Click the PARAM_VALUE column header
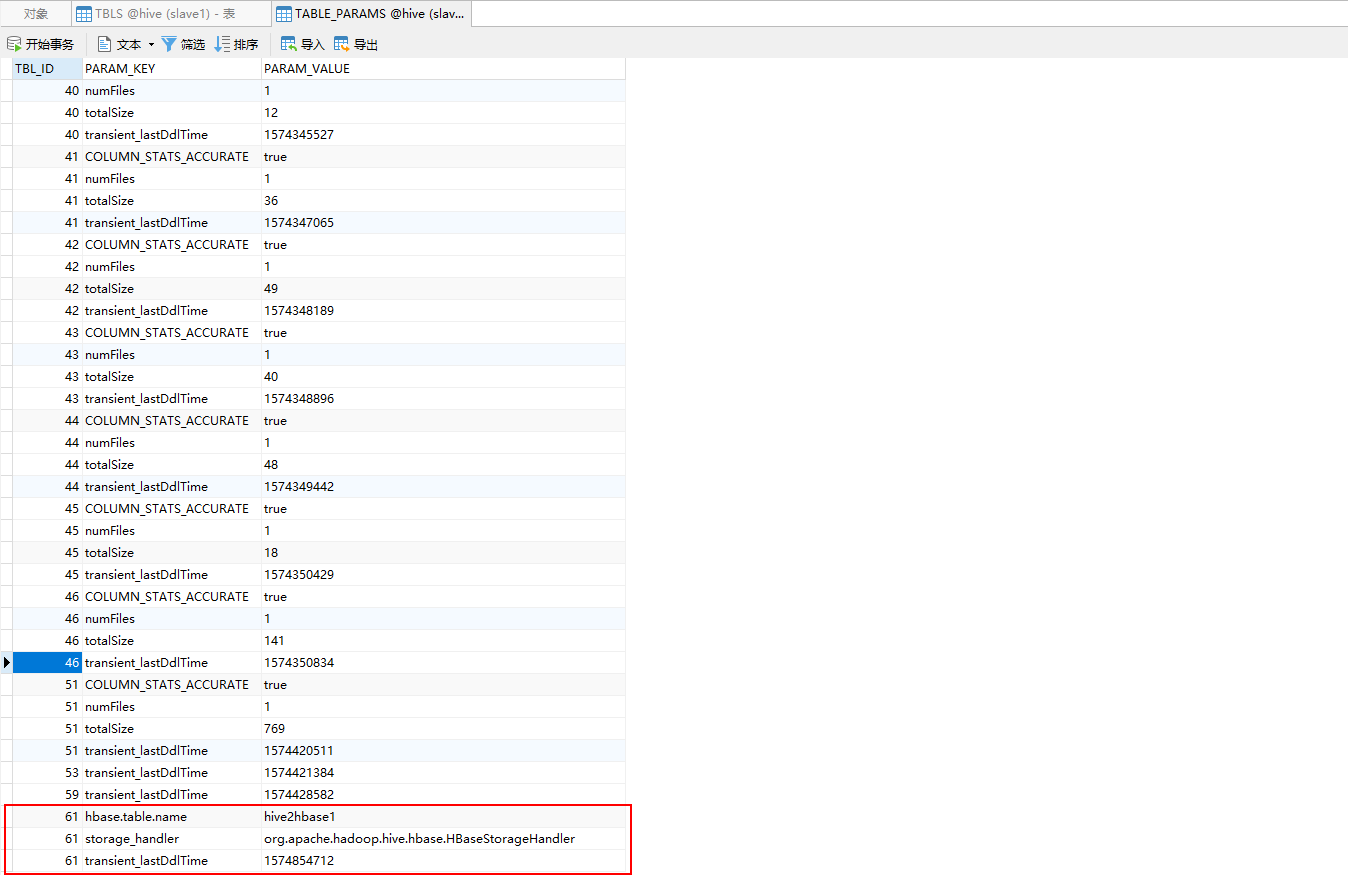This screenshot has width=1348, height=875. pyautogui.click(x=443, y=69)
